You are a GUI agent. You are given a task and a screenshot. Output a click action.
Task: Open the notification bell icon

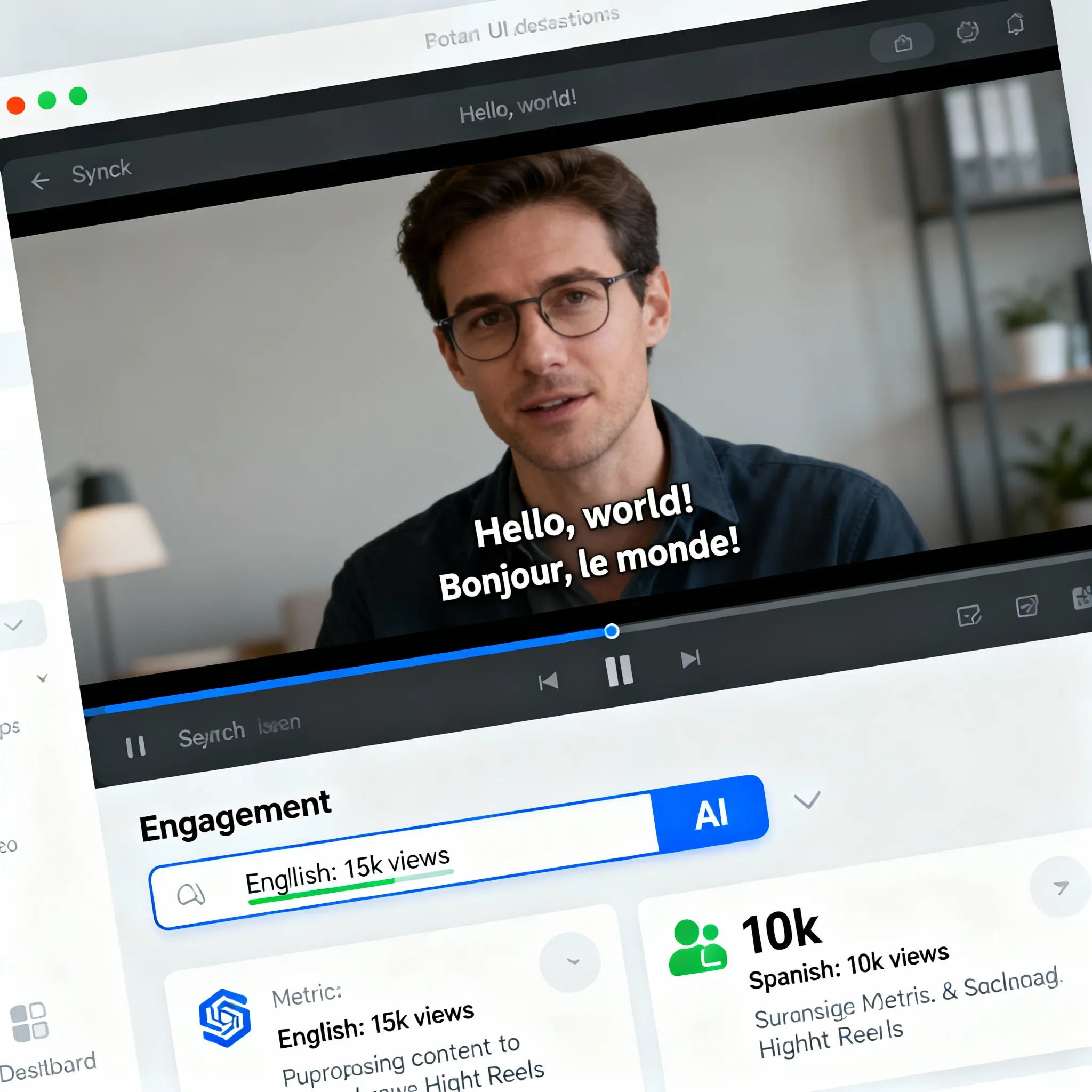click(1015, 25)
